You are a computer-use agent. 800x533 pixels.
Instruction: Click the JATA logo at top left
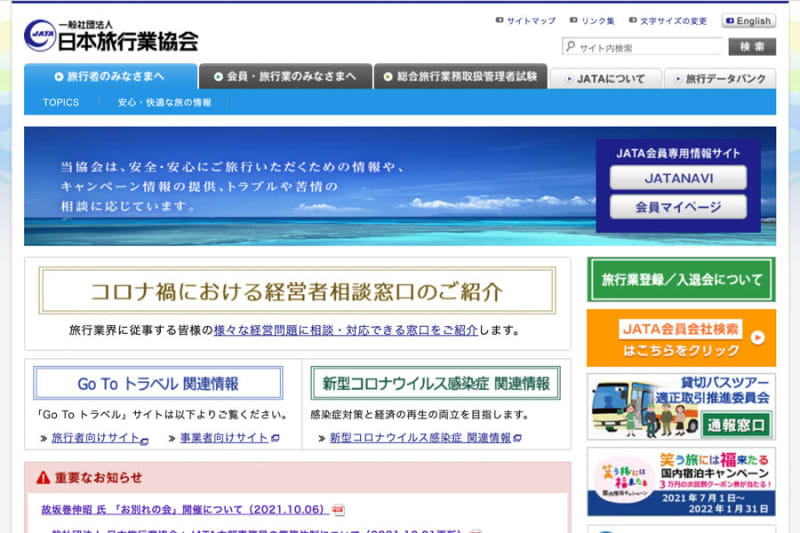pos(111,36)
